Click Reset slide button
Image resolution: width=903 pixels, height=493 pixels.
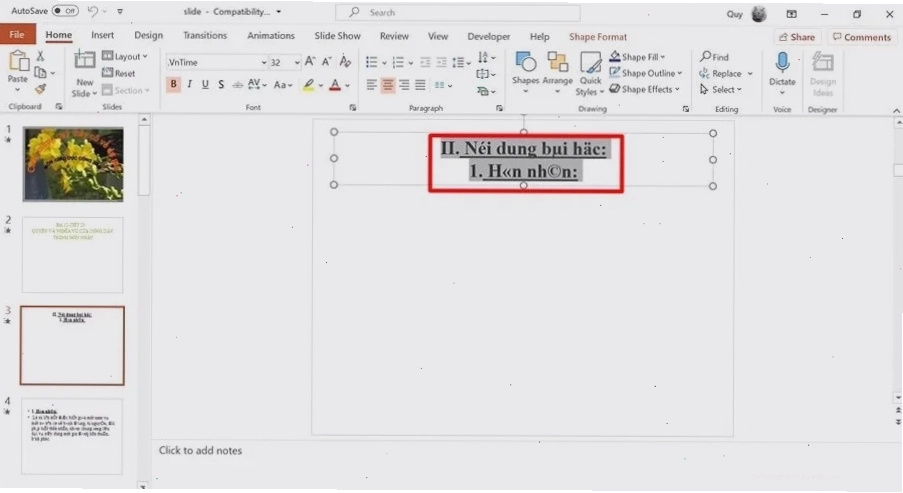click(119, 73)
